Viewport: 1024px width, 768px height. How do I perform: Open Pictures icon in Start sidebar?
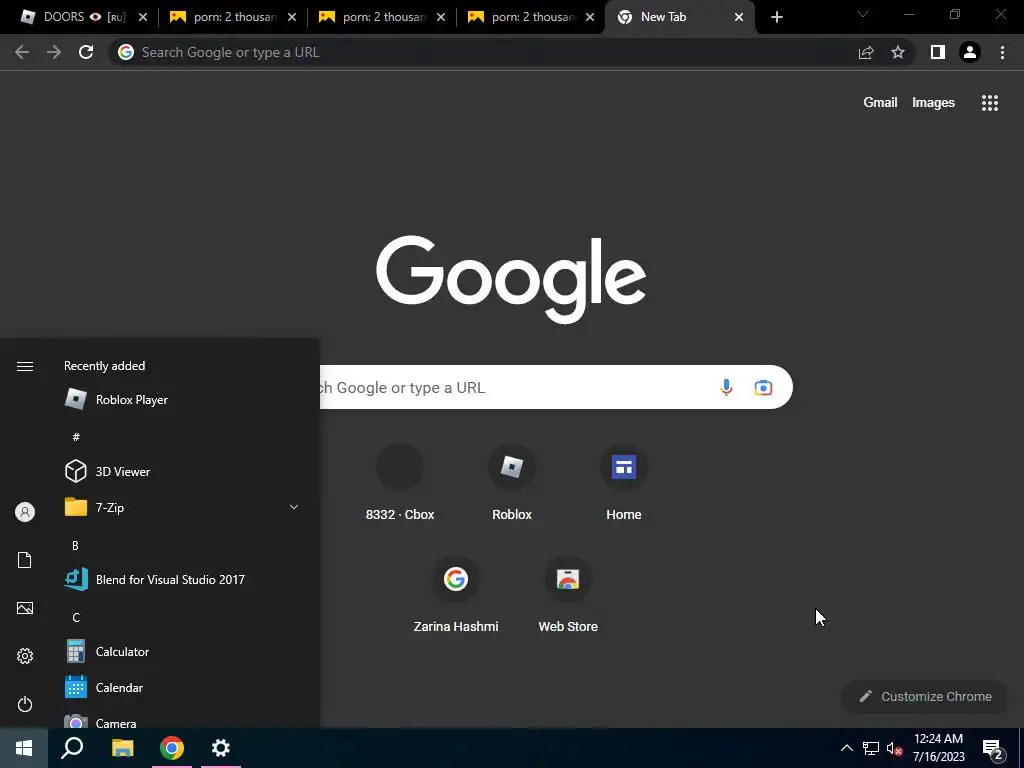(25, 608)
